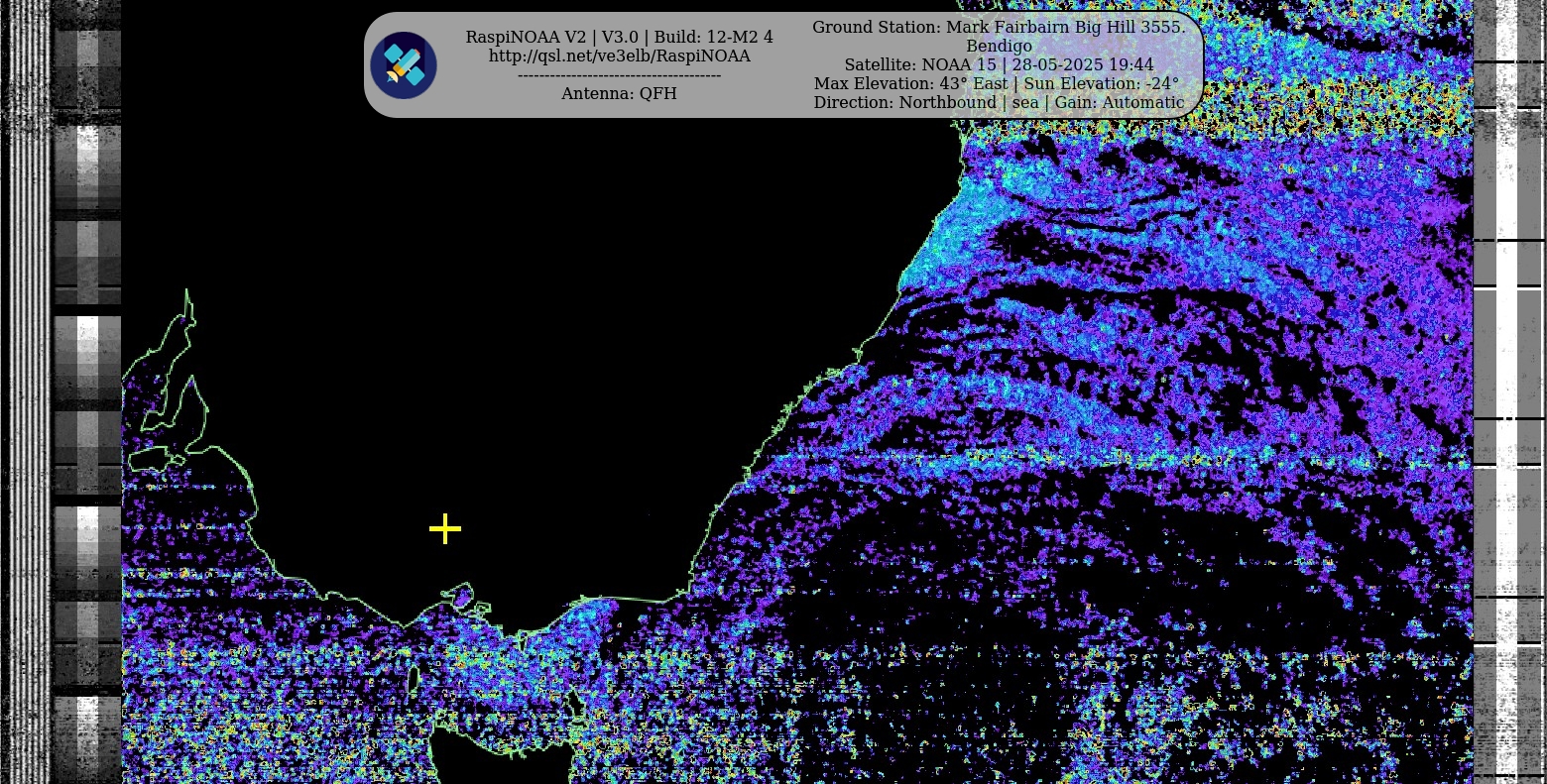Select the 'Antenna: QFH' text line
The width and height of the screenshot is (1547, 784).
[620, 94]
